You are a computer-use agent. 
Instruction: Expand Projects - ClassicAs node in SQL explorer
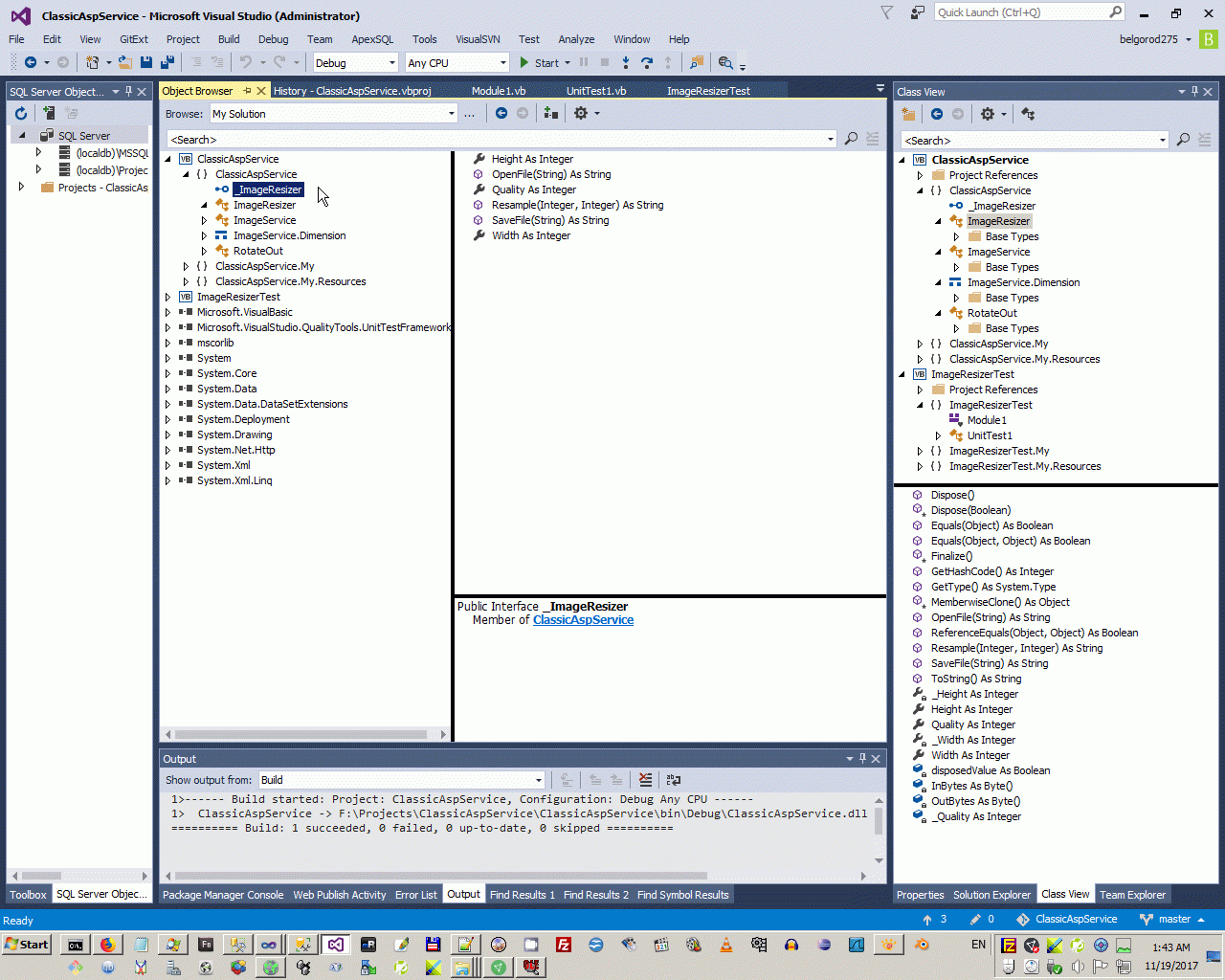pyautogui.click(x=21, y=188)
